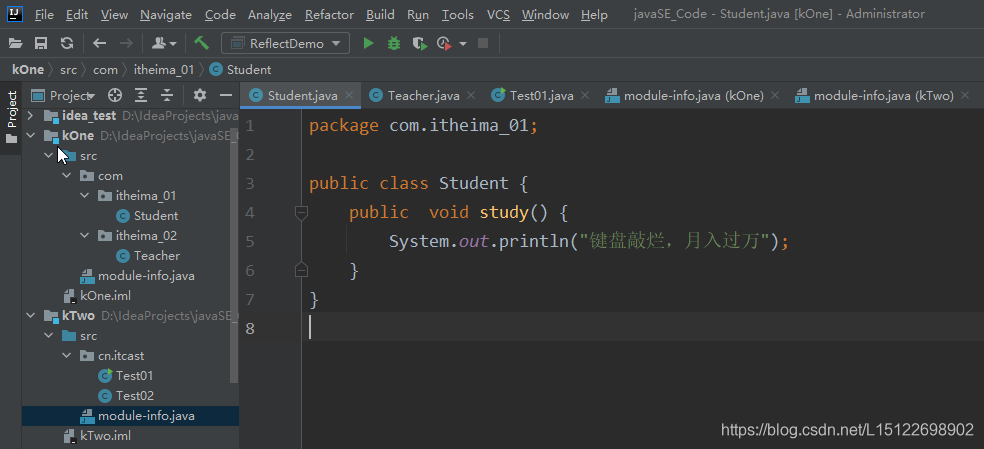Image resolution: width=984 pixels, height=449 pixels.
Task: Close the Student.java tab
Action: (350, 95)
